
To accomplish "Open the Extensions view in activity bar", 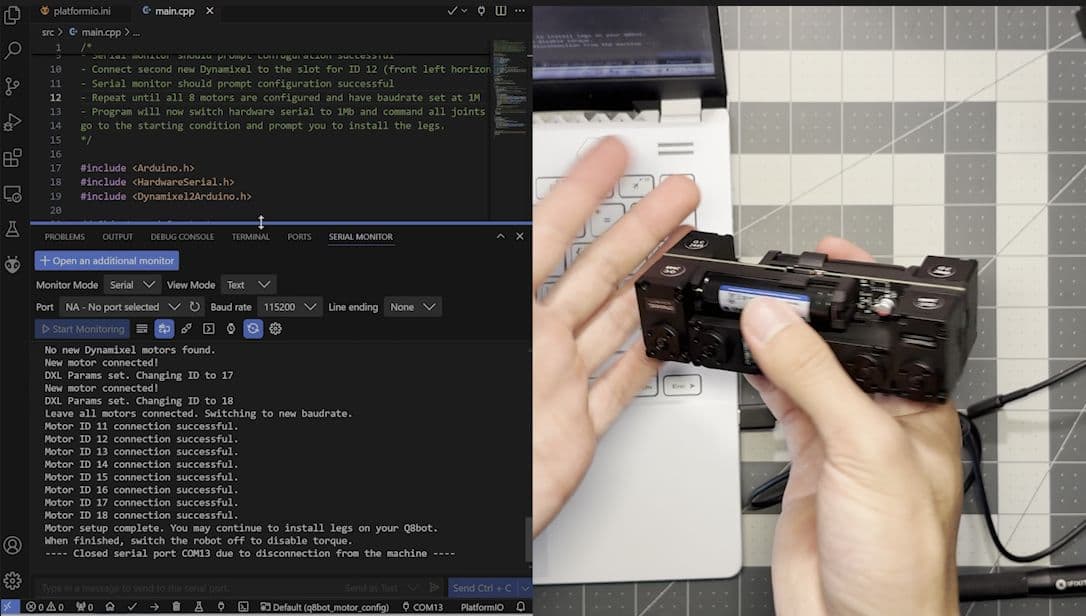I will [x=12, y=158].
